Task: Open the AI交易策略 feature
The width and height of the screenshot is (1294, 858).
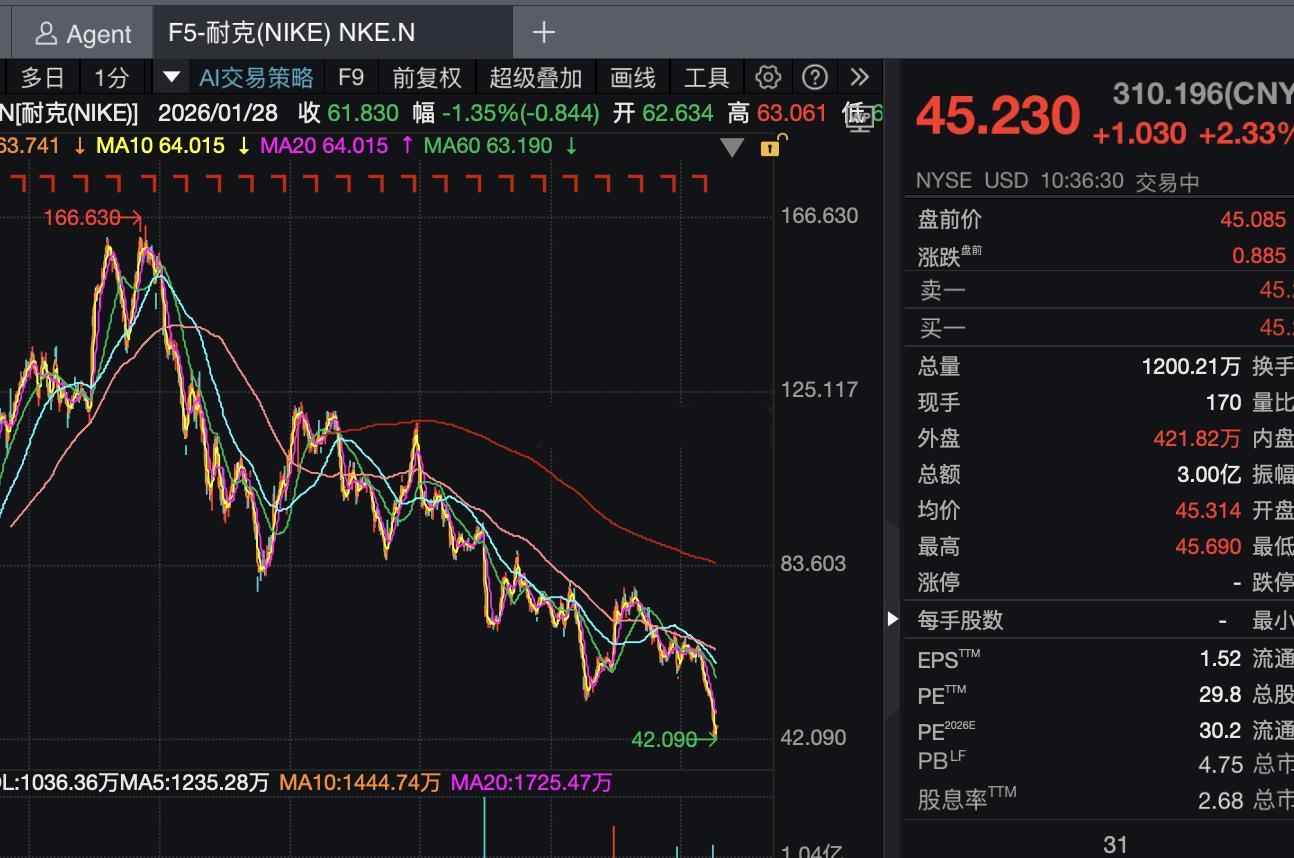Action: [x=256, y=77]
